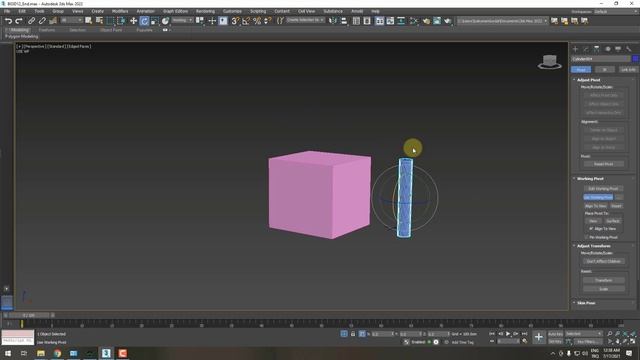
Task: Click the Align tool icon
Action: (344, 21)
